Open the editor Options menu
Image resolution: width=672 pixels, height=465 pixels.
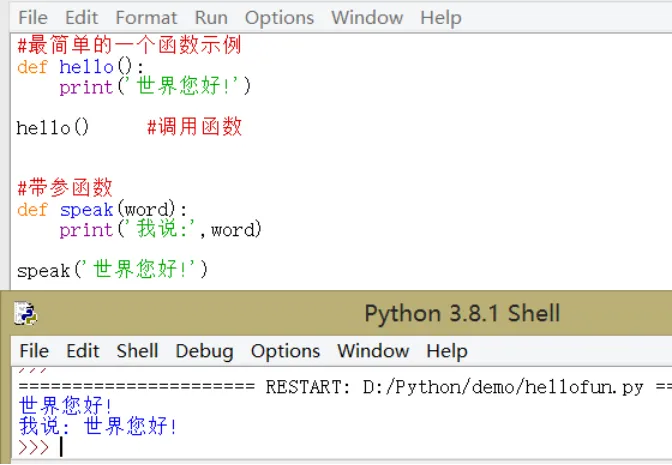(279, 18)
